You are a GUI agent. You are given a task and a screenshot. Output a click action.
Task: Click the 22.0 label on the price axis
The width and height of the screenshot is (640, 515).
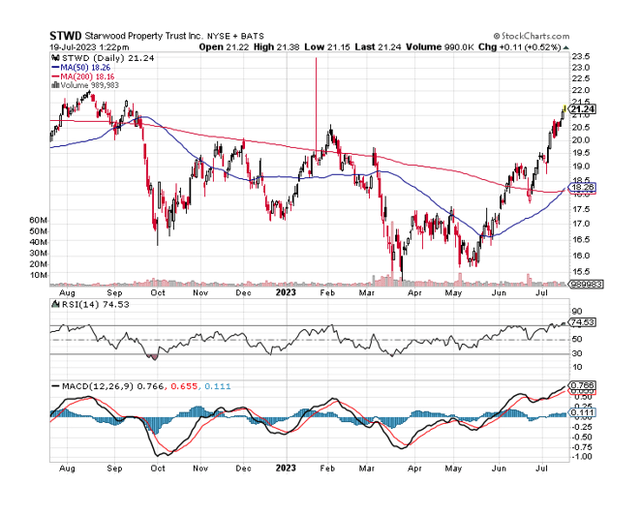tap(580, 90)
